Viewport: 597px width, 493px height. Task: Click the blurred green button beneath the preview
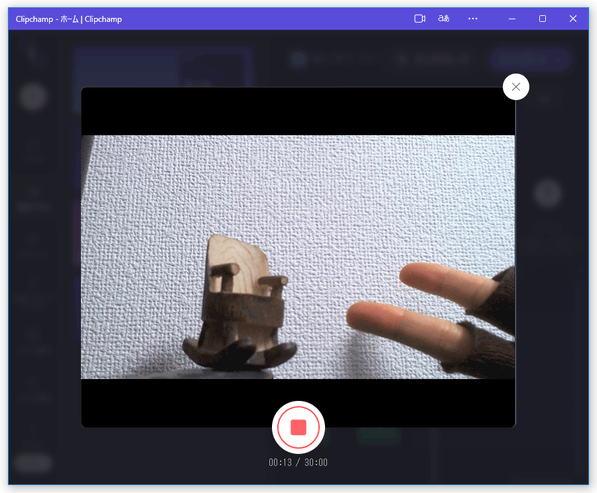[379, 435]
